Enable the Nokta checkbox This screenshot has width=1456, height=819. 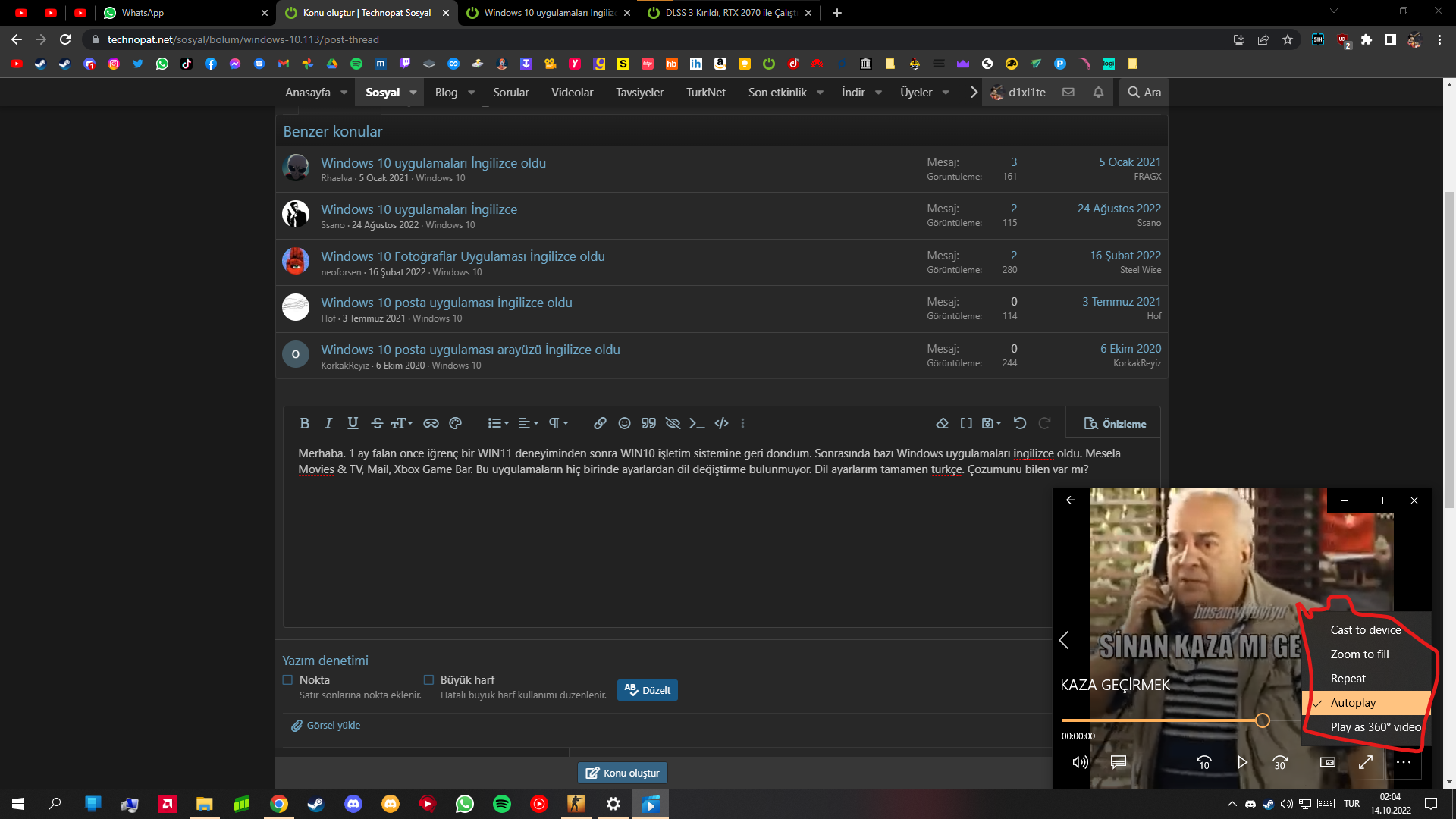click(287, 680)
